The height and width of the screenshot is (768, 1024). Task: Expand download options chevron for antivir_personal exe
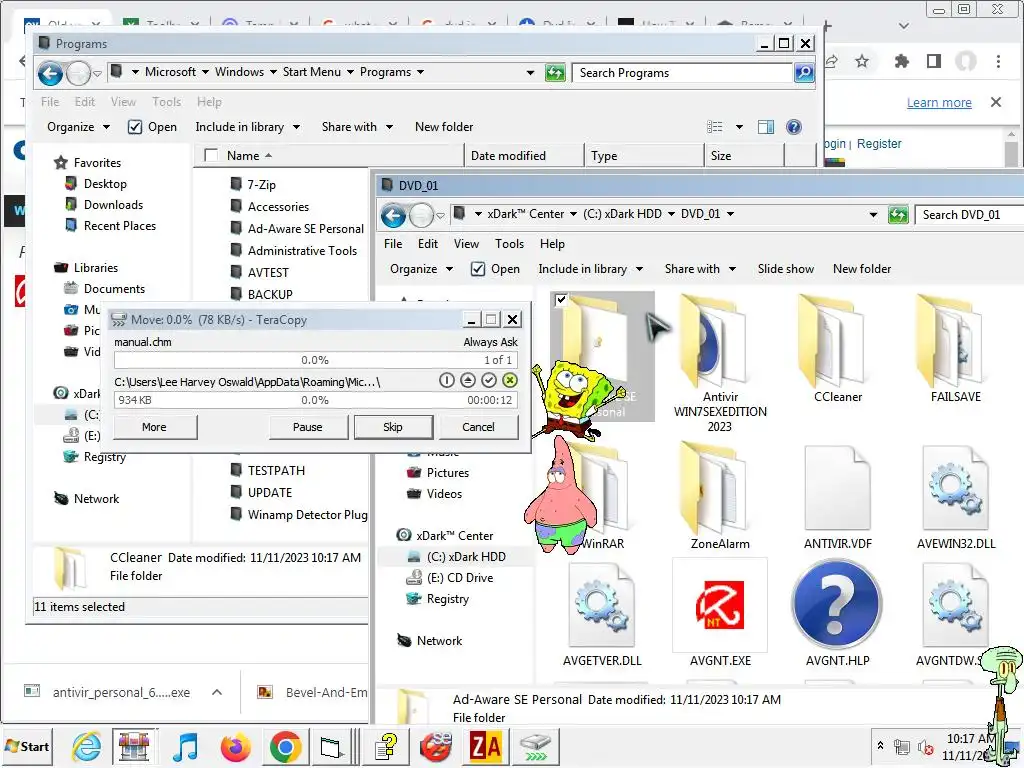(217, 692)
